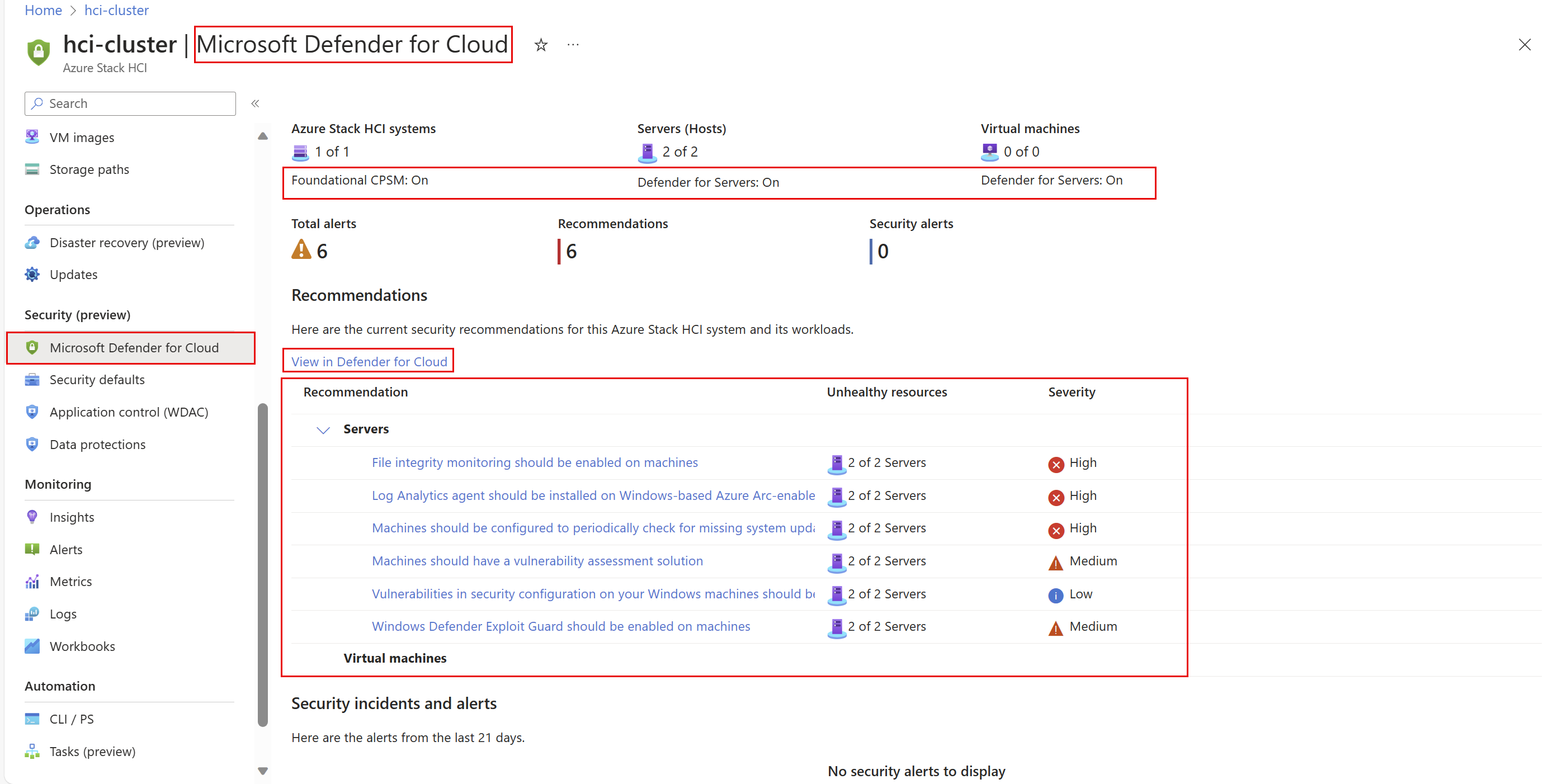Click View in Defender for Cloud link
Screen dimensions: 1548x784
[x=369, y=362]
